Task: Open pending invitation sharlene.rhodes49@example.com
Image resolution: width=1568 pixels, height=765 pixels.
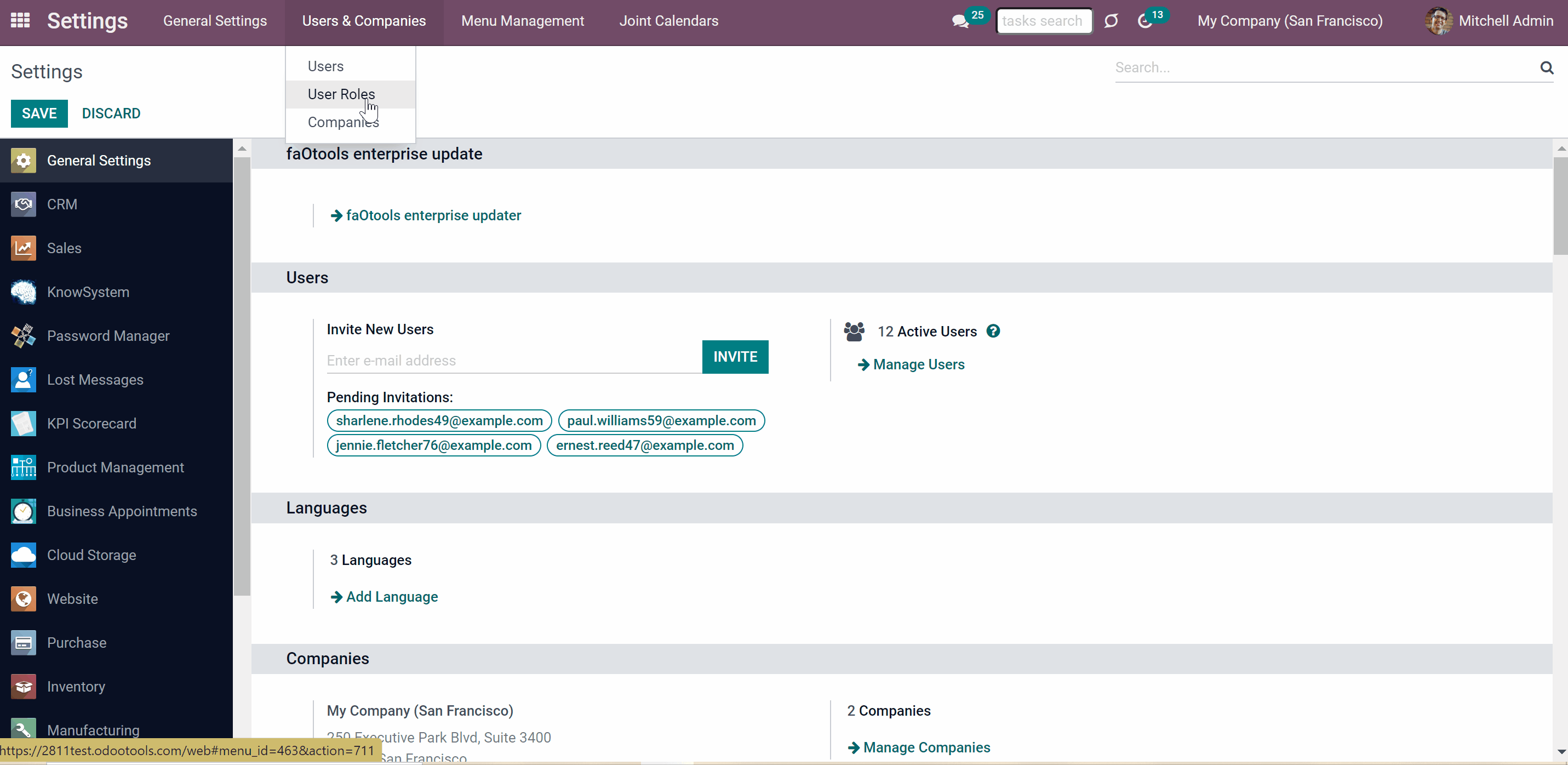Action: coord(439,421)
